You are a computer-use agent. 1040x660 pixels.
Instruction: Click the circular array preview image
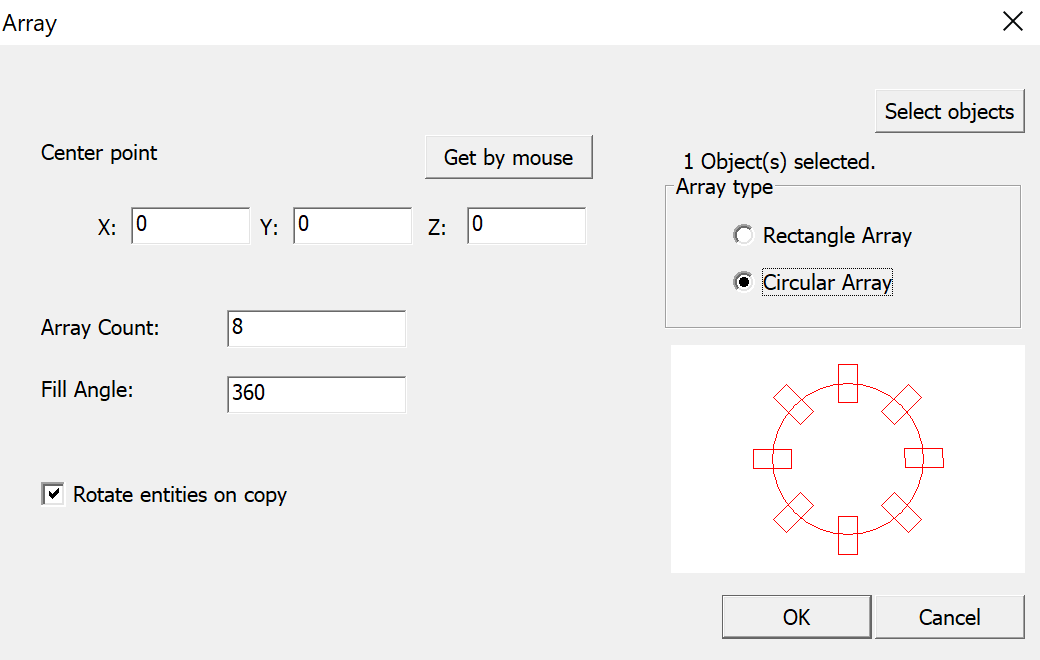tap(848, 458)
